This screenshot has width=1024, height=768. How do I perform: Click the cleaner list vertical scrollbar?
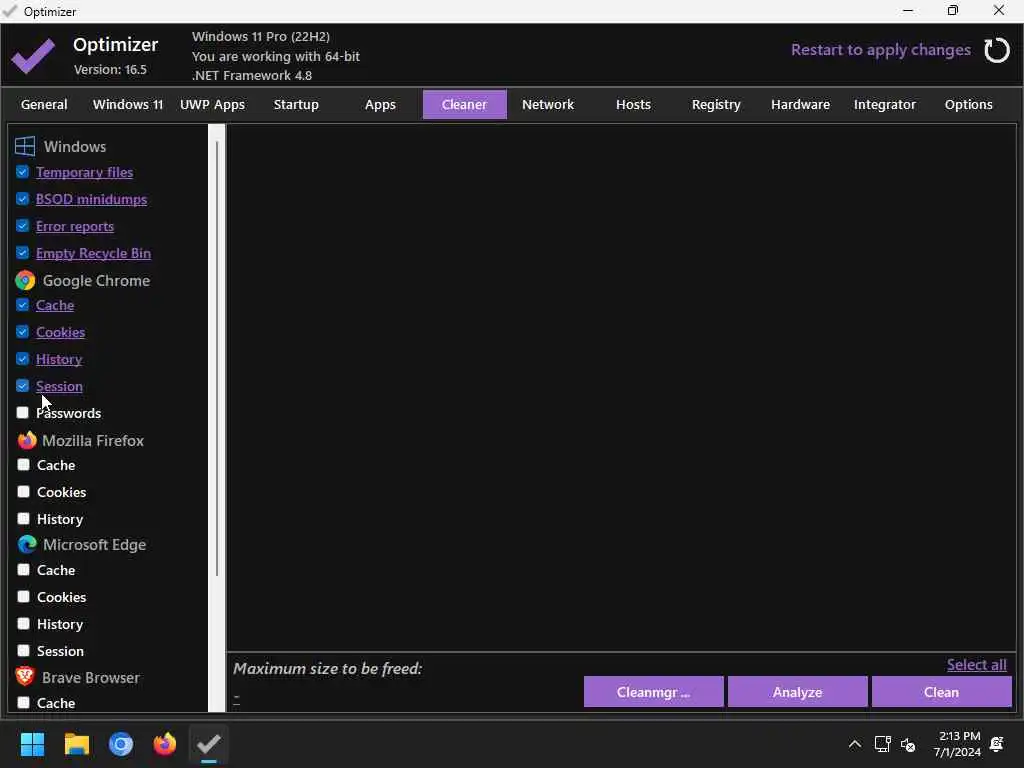coord(217,359)
